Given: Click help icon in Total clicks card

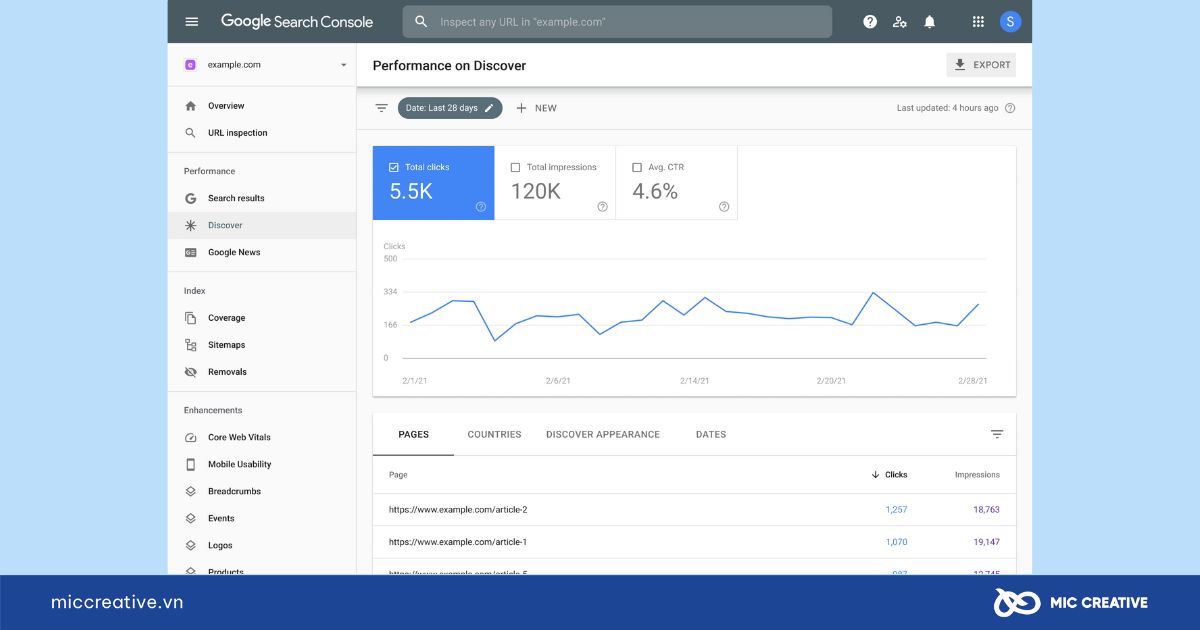Looking at the screenshot, I should (x=481, y=207).
